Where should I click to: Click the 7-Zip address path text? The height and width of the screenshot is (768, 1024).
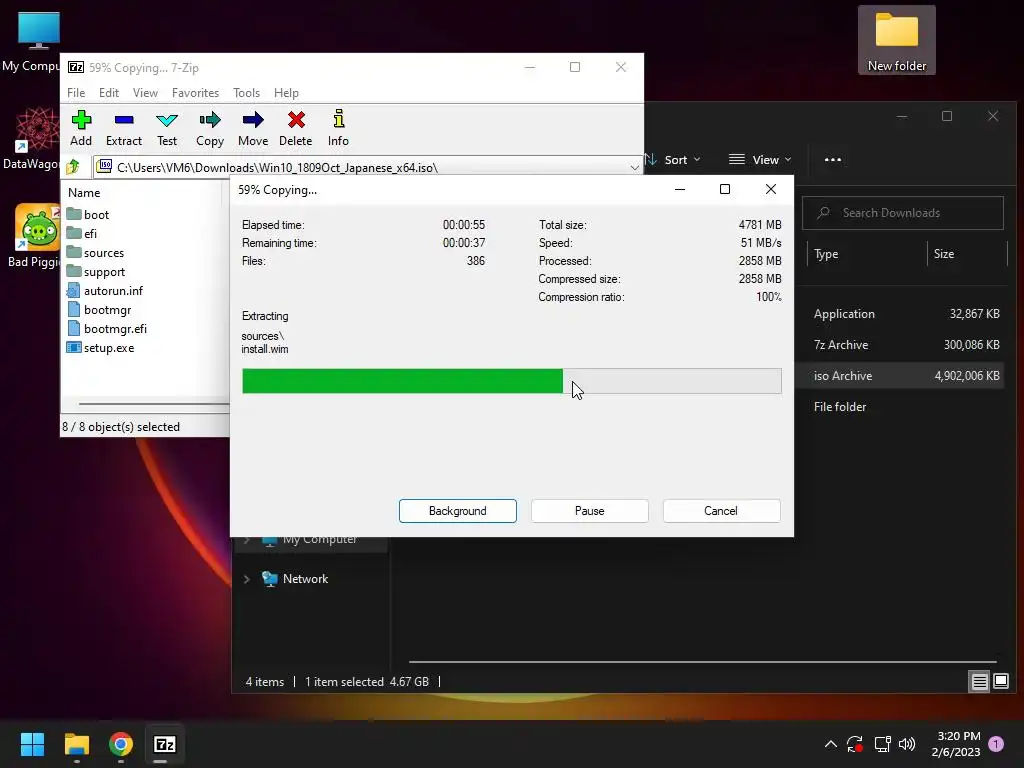tap(277, 168)
